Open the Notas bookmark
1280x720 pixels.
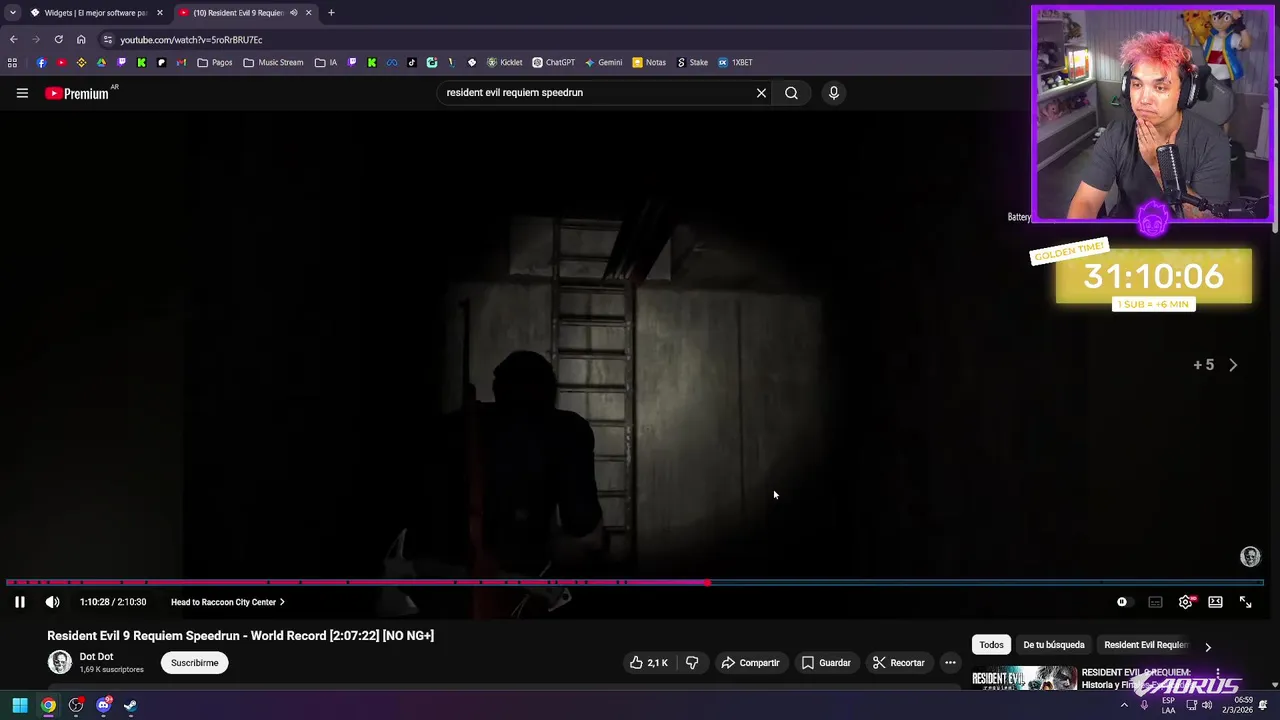point(648,62)
